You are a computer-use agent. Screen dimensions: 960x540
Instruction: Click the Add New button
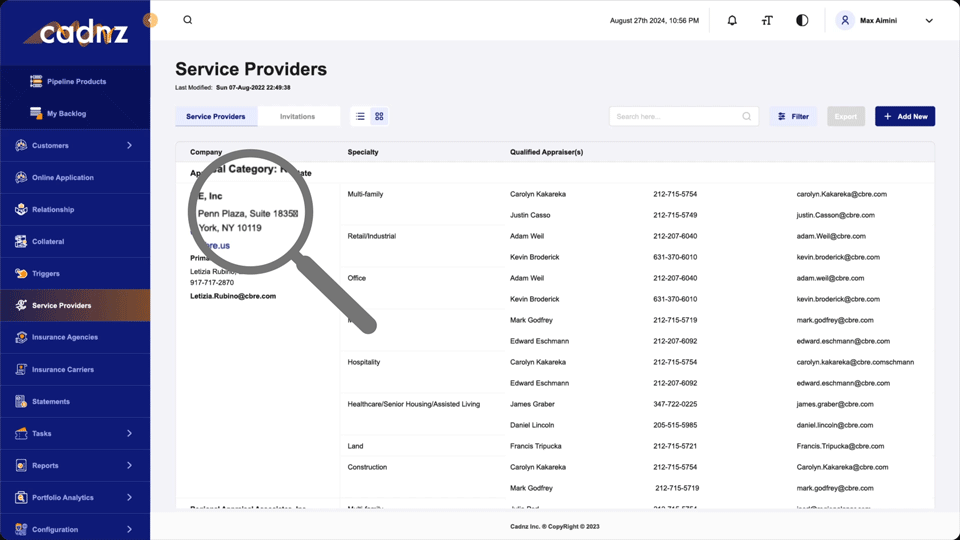tap(904, 117)
